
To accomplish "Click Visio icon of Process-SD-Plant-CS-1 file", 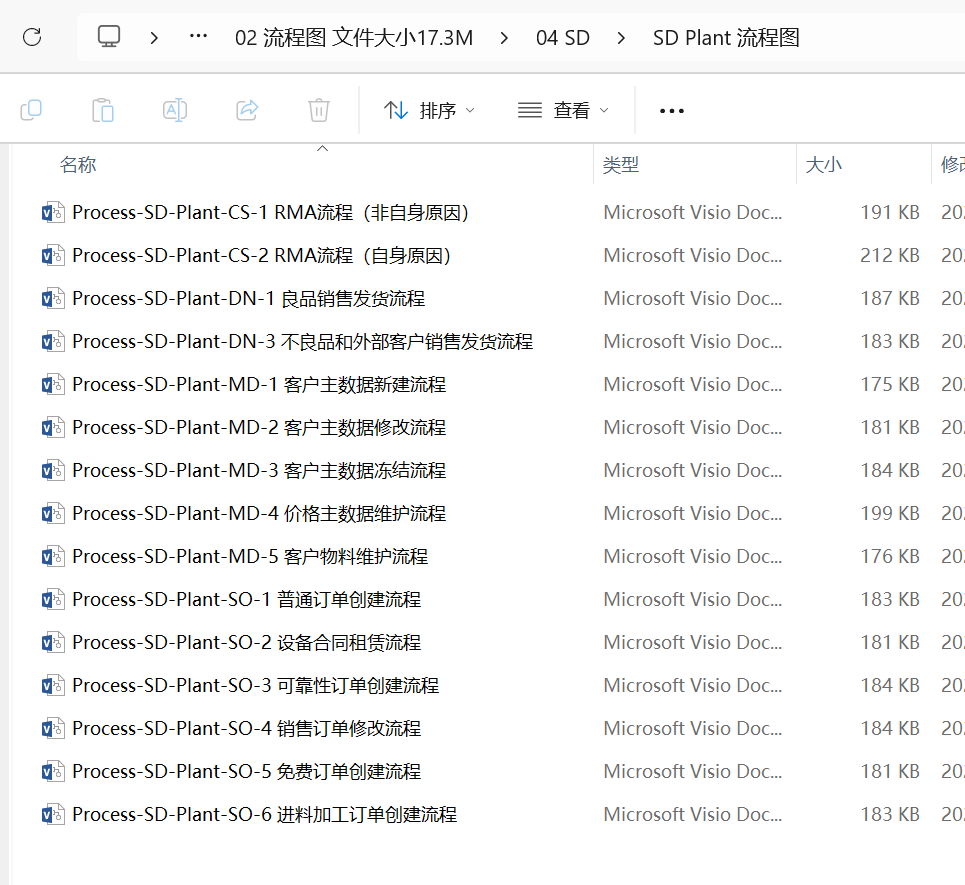I will pyautogui.click(x=52, y=213).
